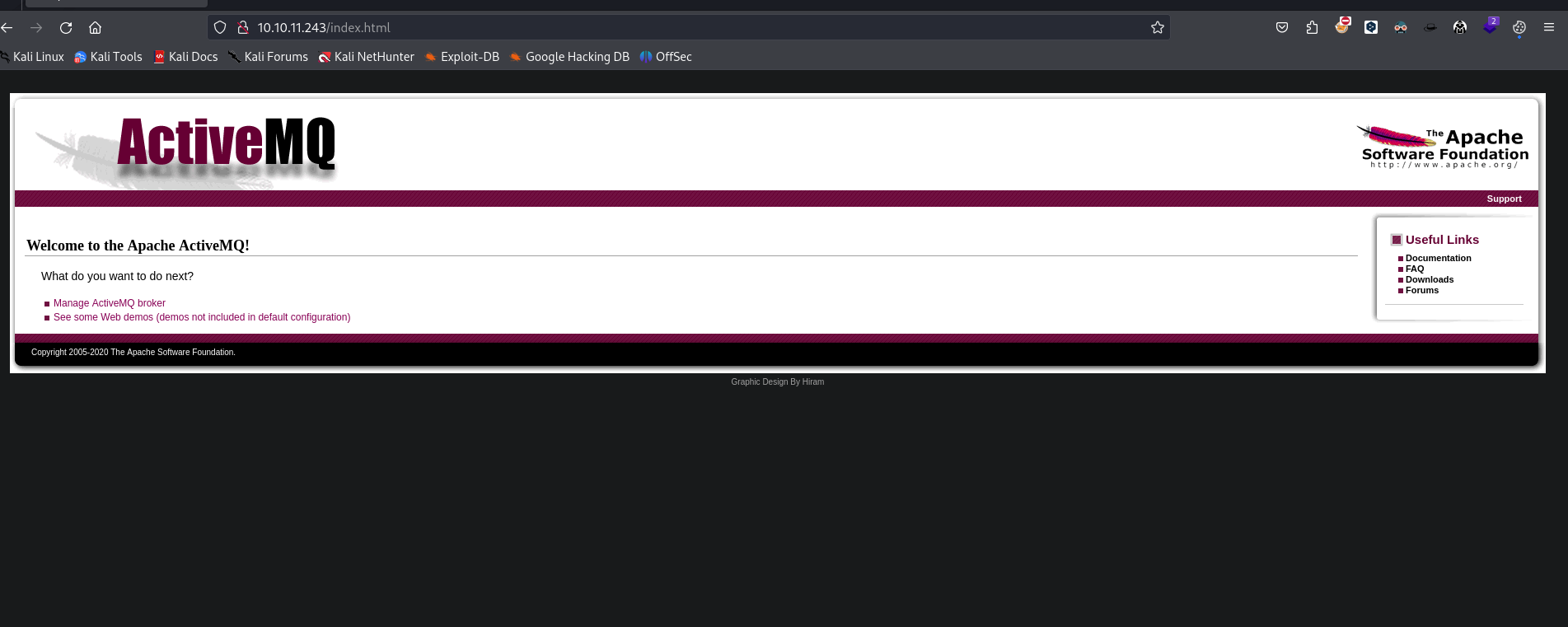Open the Extensions puzzle-piece icon
The image size is (1568, 627).
[1312, 28]
